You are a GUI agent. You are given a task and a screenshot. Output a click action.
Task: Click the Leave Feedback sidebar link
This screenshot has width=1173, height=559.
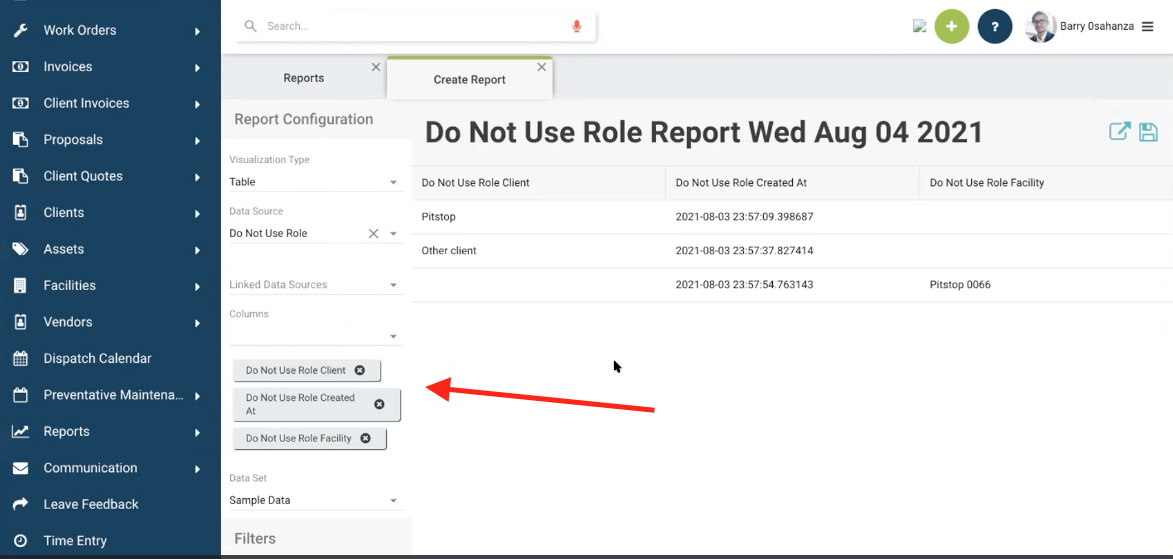pos(91,504)
